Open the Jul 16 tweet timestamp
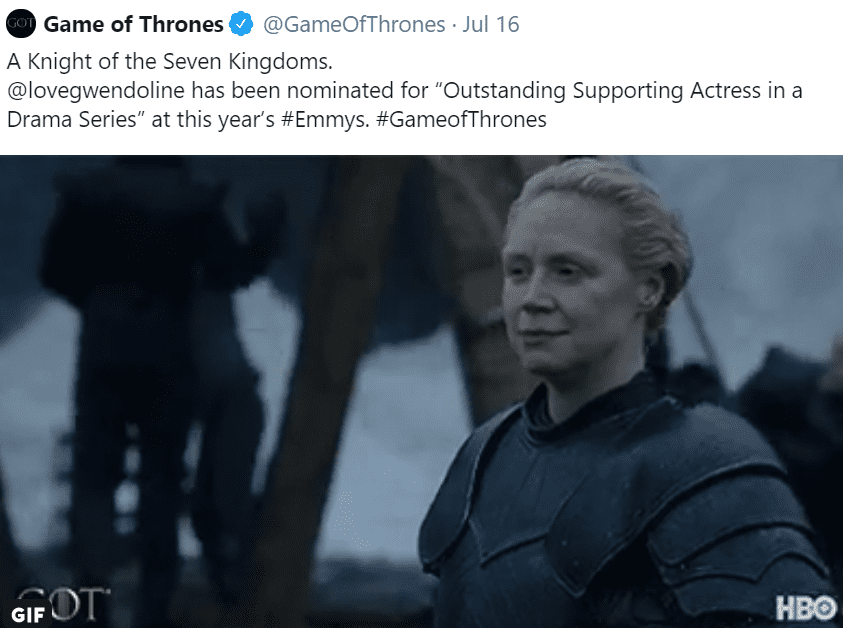 (491, 24)
